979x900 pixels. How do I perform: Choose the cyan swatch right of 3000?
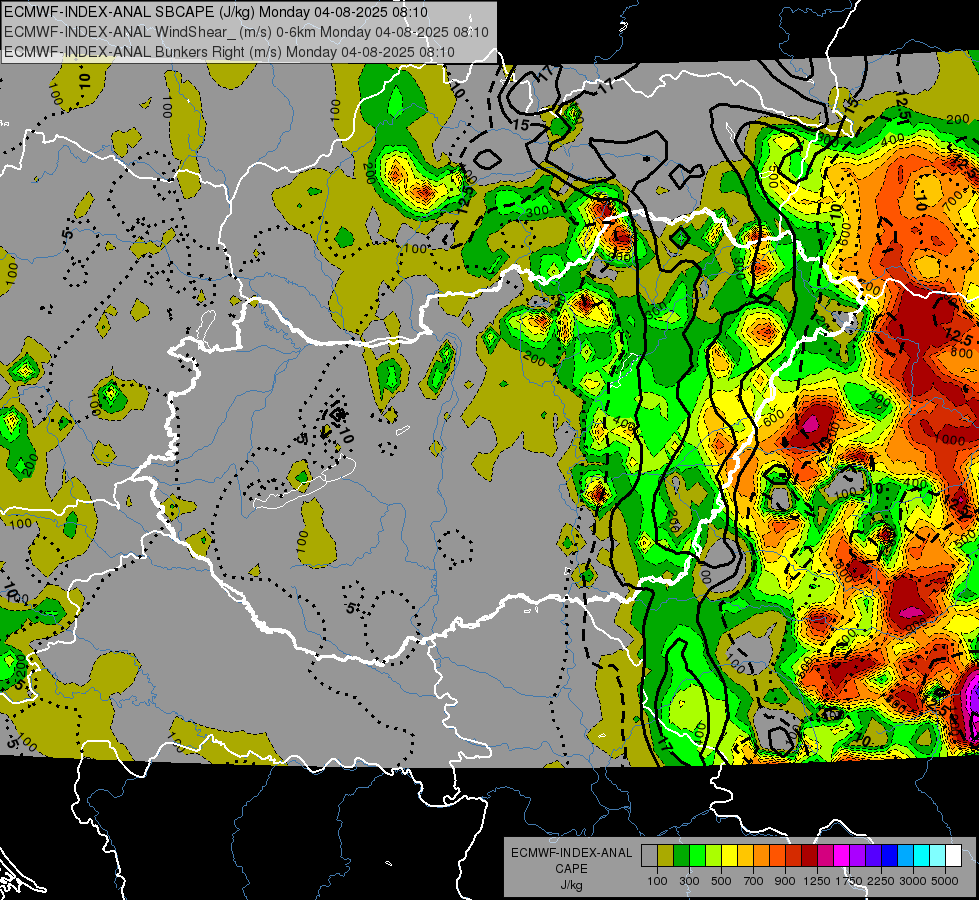point(922,855)
